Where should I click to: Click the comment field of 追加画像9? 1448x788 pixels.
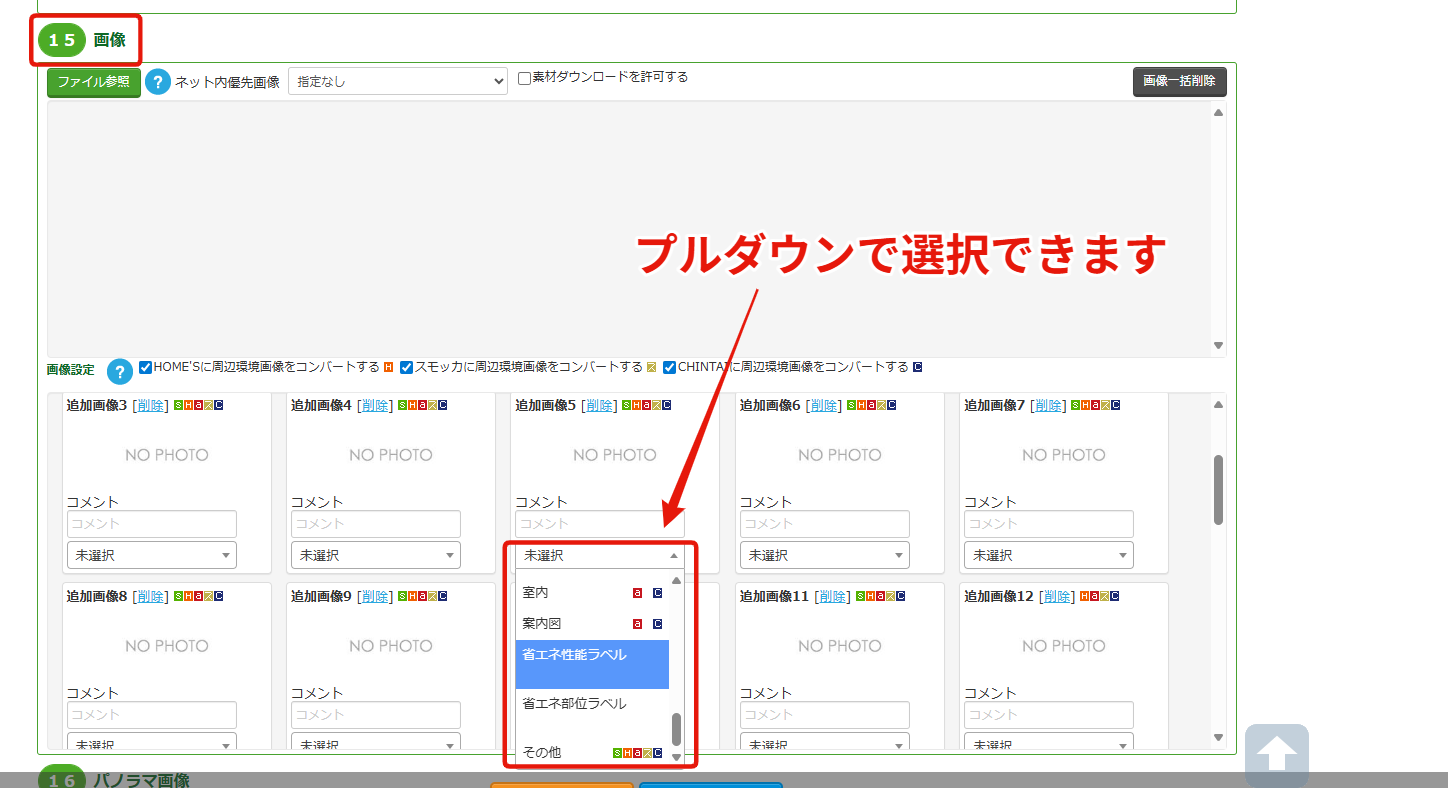(x=376, y=715)
